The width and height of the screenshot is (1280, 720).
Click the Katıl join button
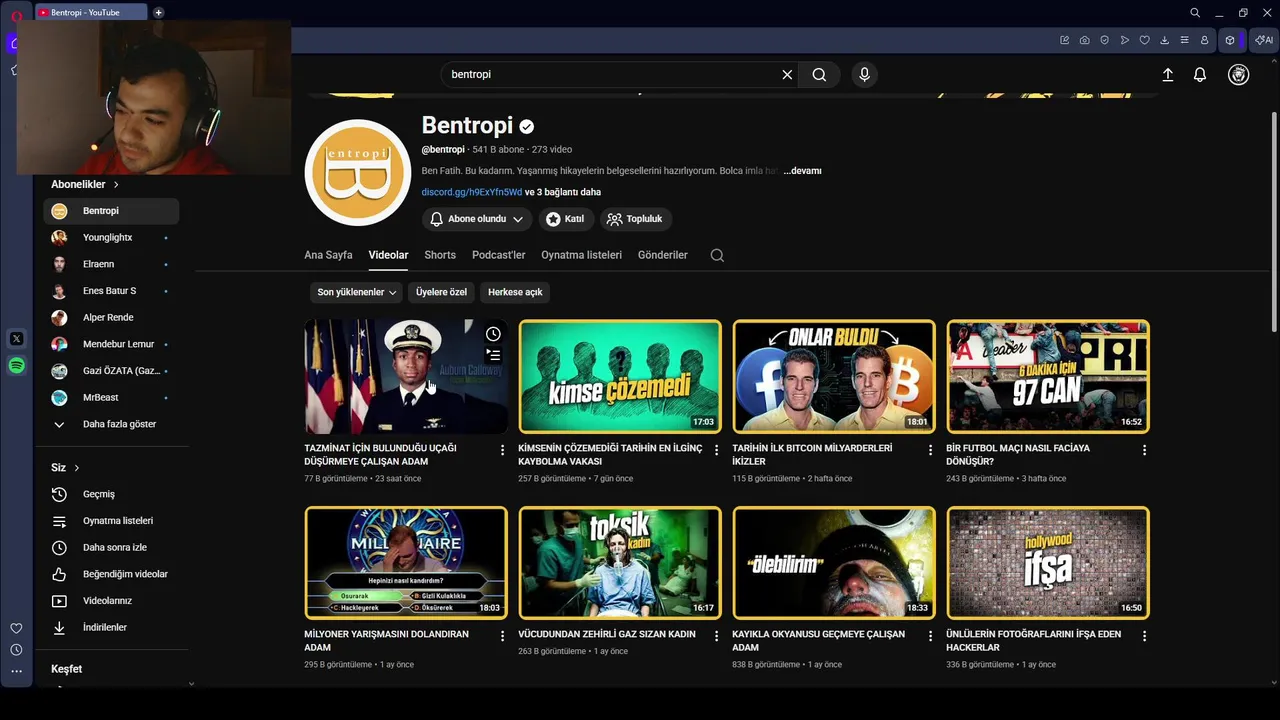pos(566,219)
